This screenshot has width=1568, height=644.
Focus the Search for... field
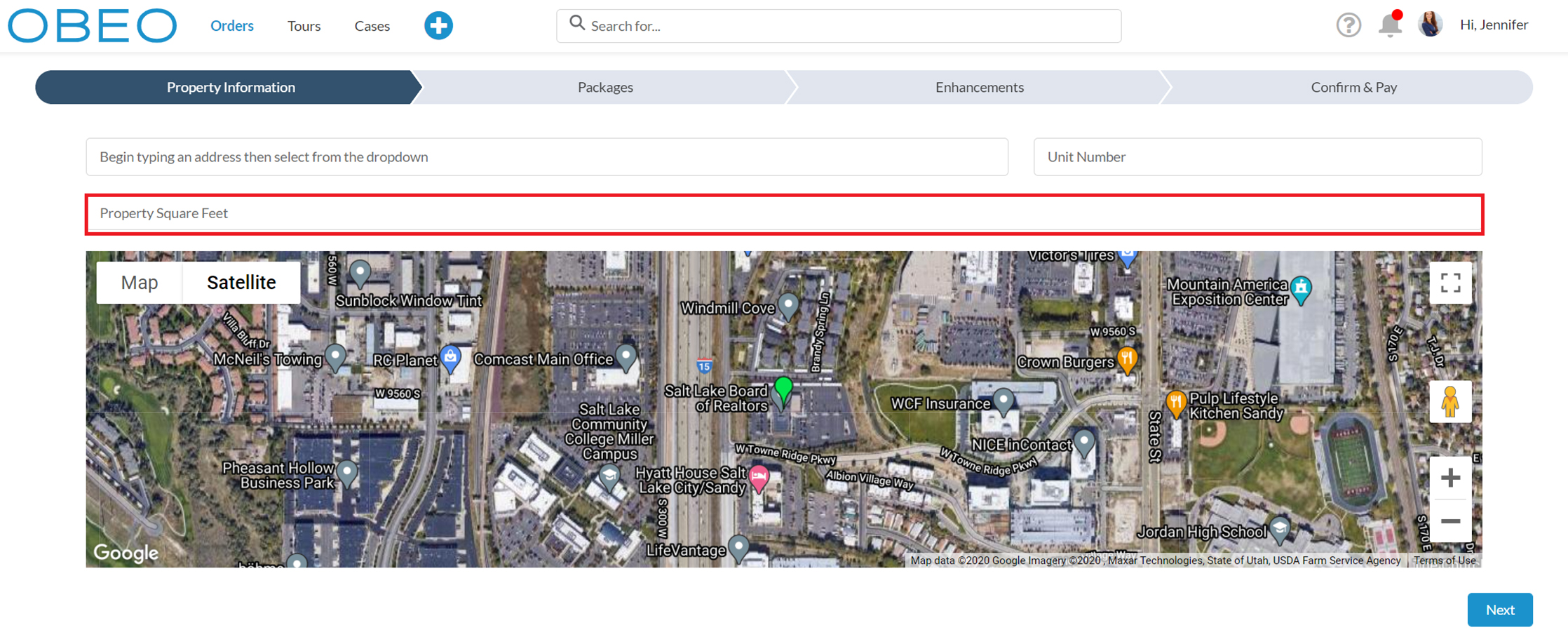[839, 26]
